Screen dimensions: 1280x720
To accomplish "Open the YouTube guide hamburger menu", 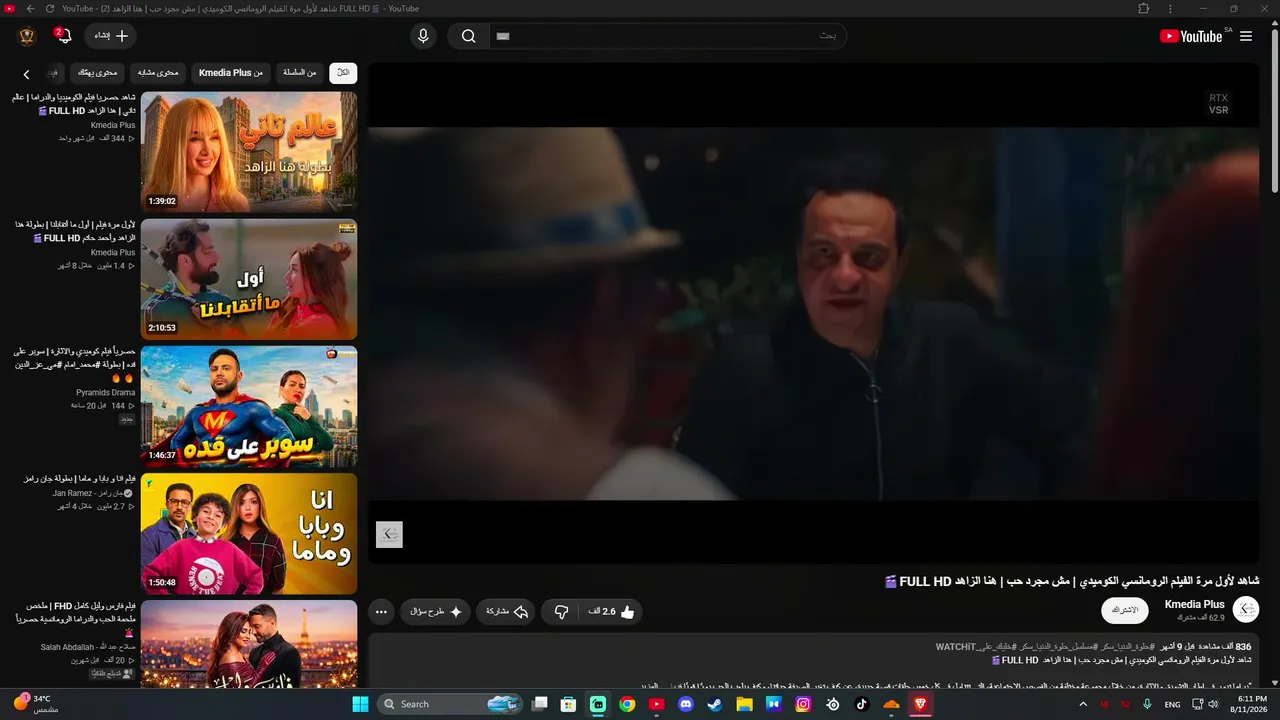I will click(1246, 36).
